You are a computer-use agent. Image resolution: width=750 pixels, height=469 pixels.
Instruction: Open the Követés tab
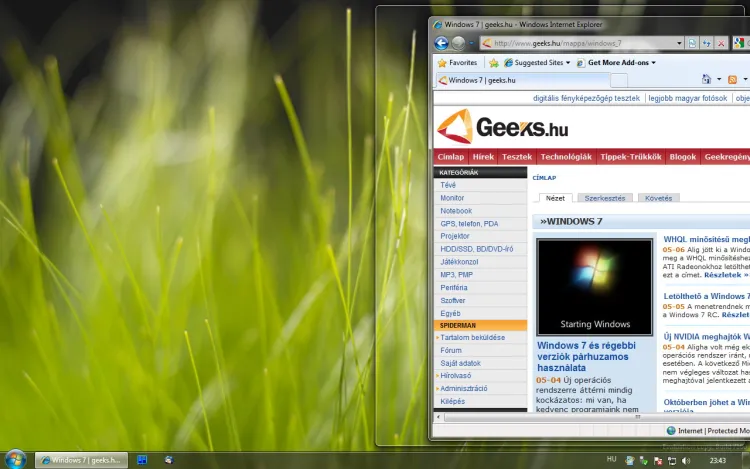tap(658, 198)
